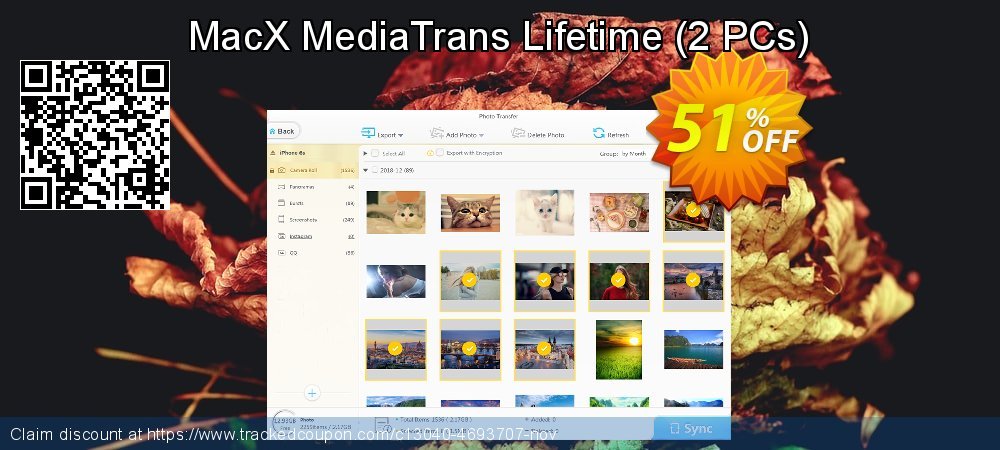Select the tabby cat close-up photo
This screenshot has width=1000, height=450.
pos(470,212)
